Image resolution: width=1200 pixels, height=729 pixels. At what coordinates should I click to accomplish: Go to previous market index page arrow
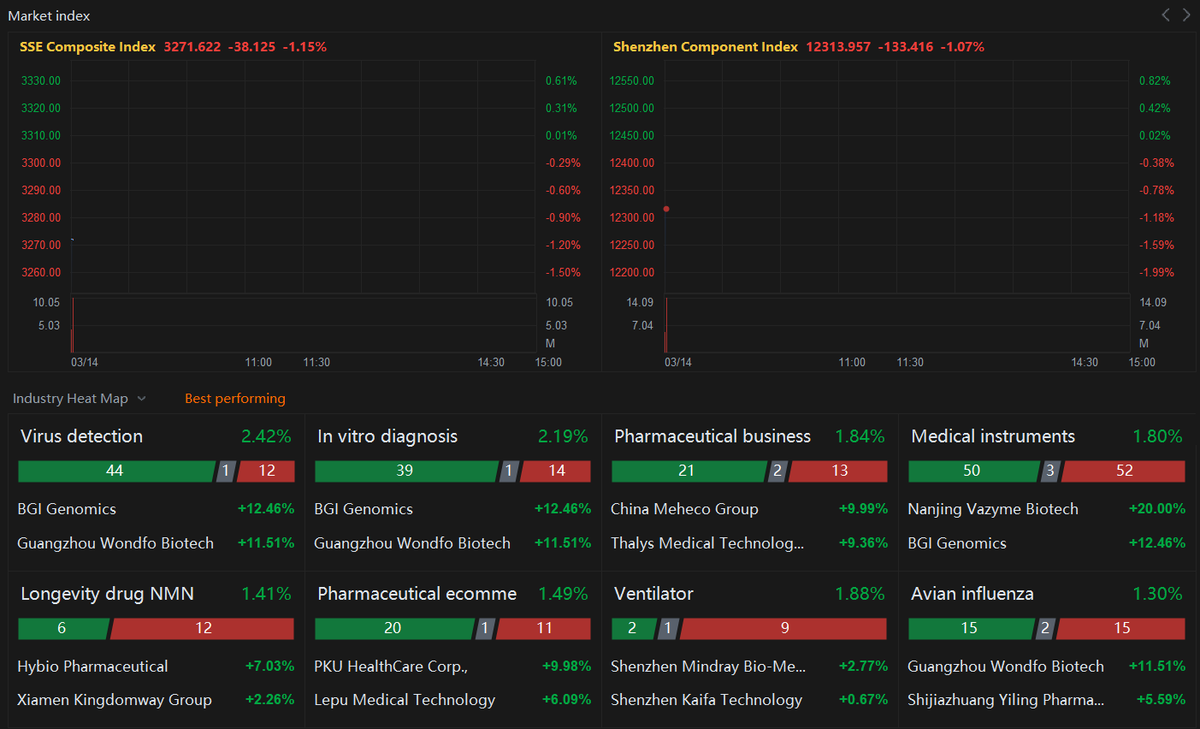click(x=1166, y=15)
